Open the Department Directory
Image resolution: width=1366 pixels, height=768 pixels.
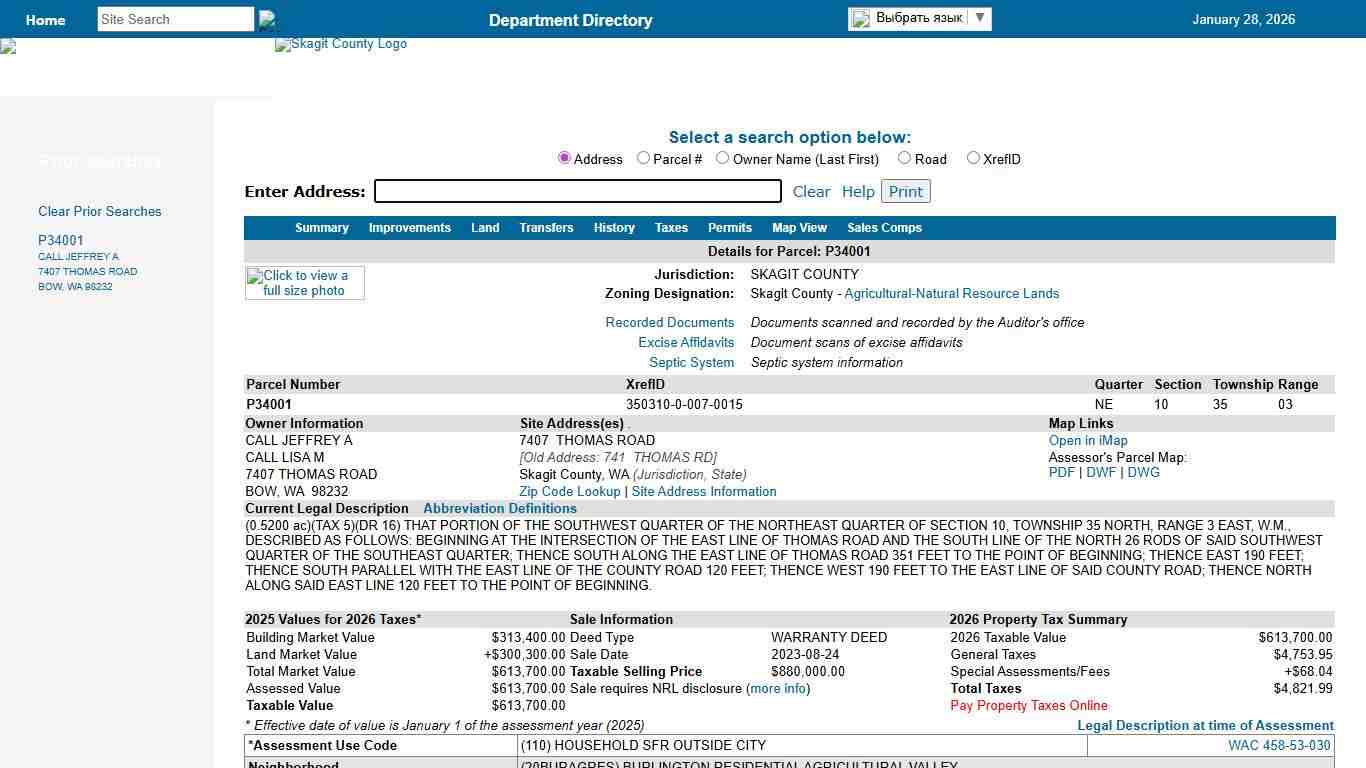coord(570,20)
